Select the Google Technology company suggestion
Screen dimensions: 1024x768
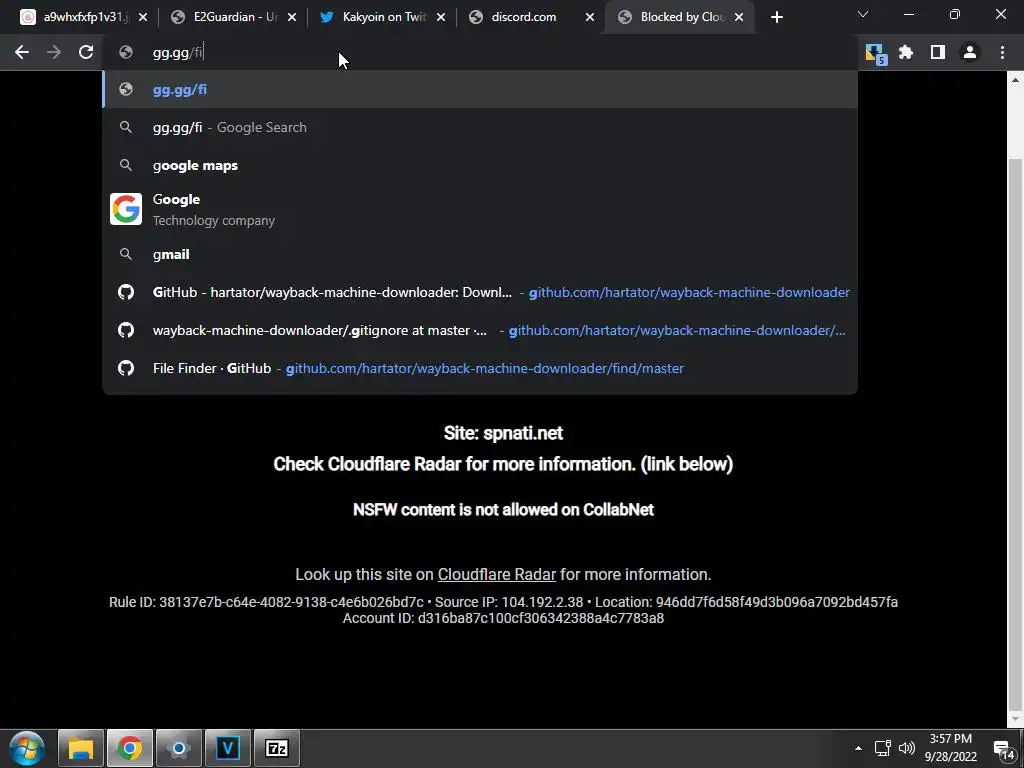[480, 210]
